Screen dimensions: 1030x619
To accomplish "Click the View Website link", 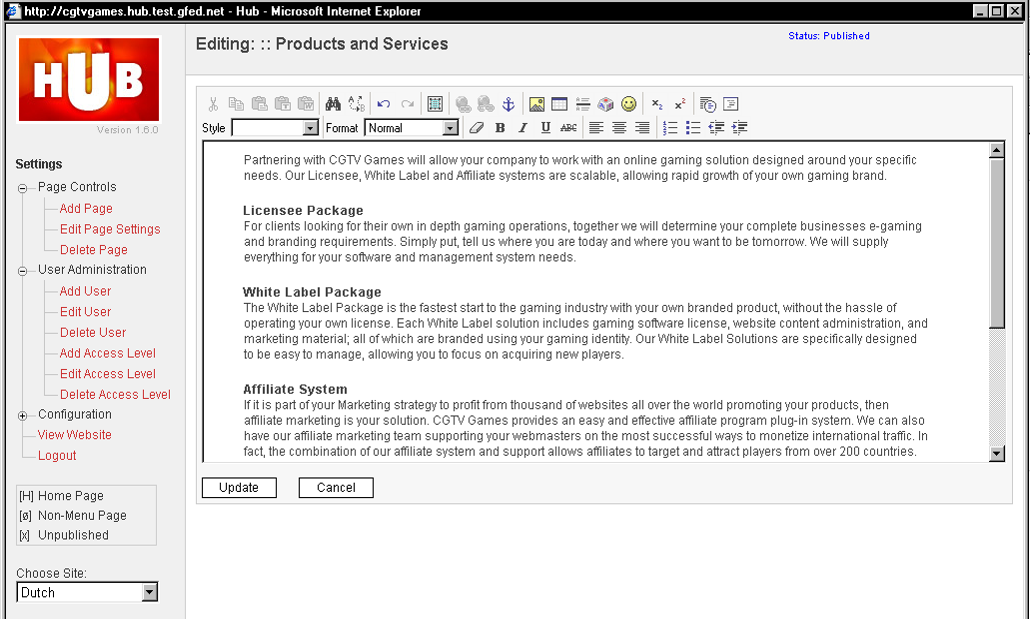I will coord(74,435).
